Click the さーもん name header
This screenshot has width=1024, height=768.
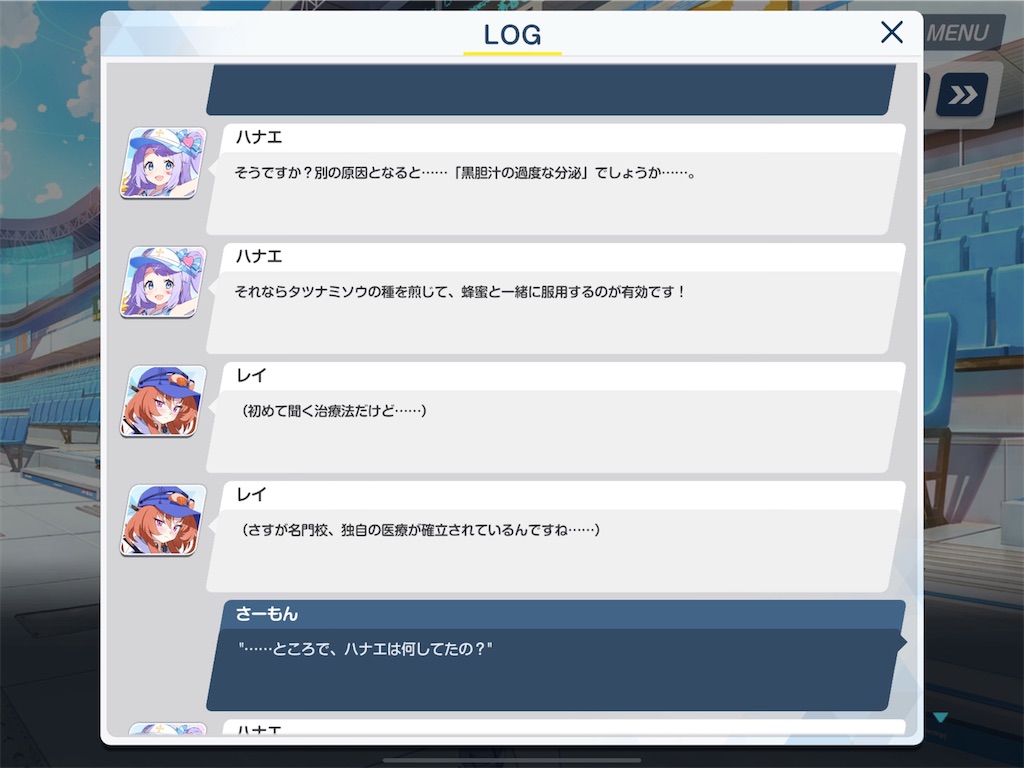pos(266,614)
